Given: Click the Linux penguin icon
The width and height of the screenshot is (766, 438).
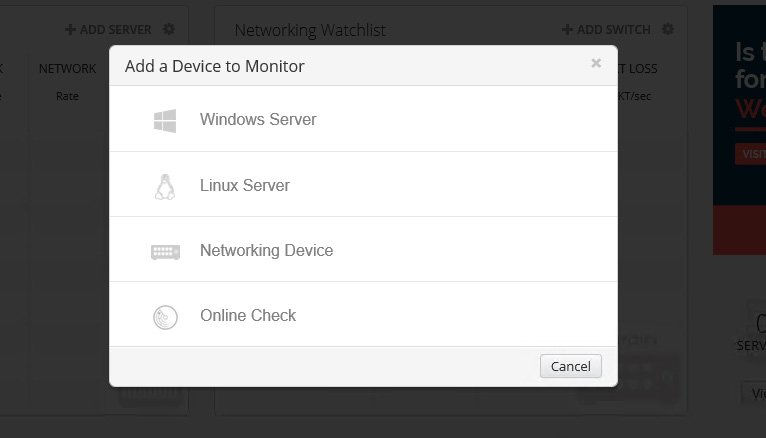Looking at the screenshot, I should (x=165, y=186).
